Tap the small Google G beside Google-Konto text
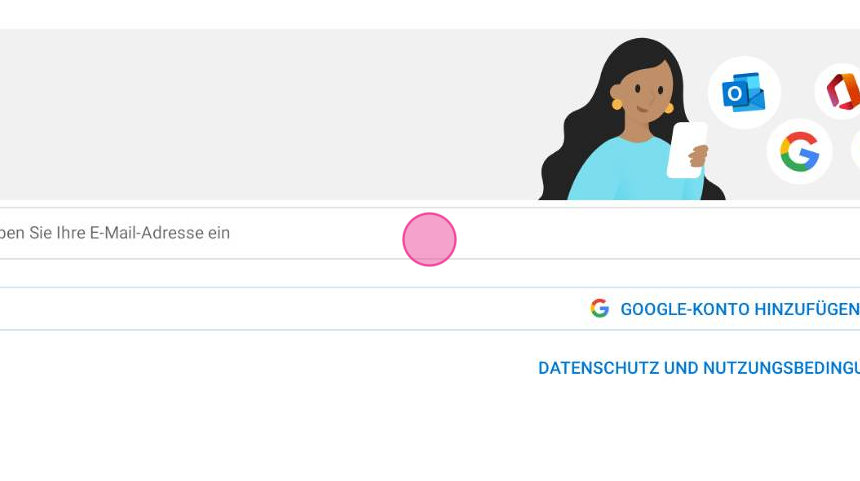The image size is (860, 481). pos(599,308)
